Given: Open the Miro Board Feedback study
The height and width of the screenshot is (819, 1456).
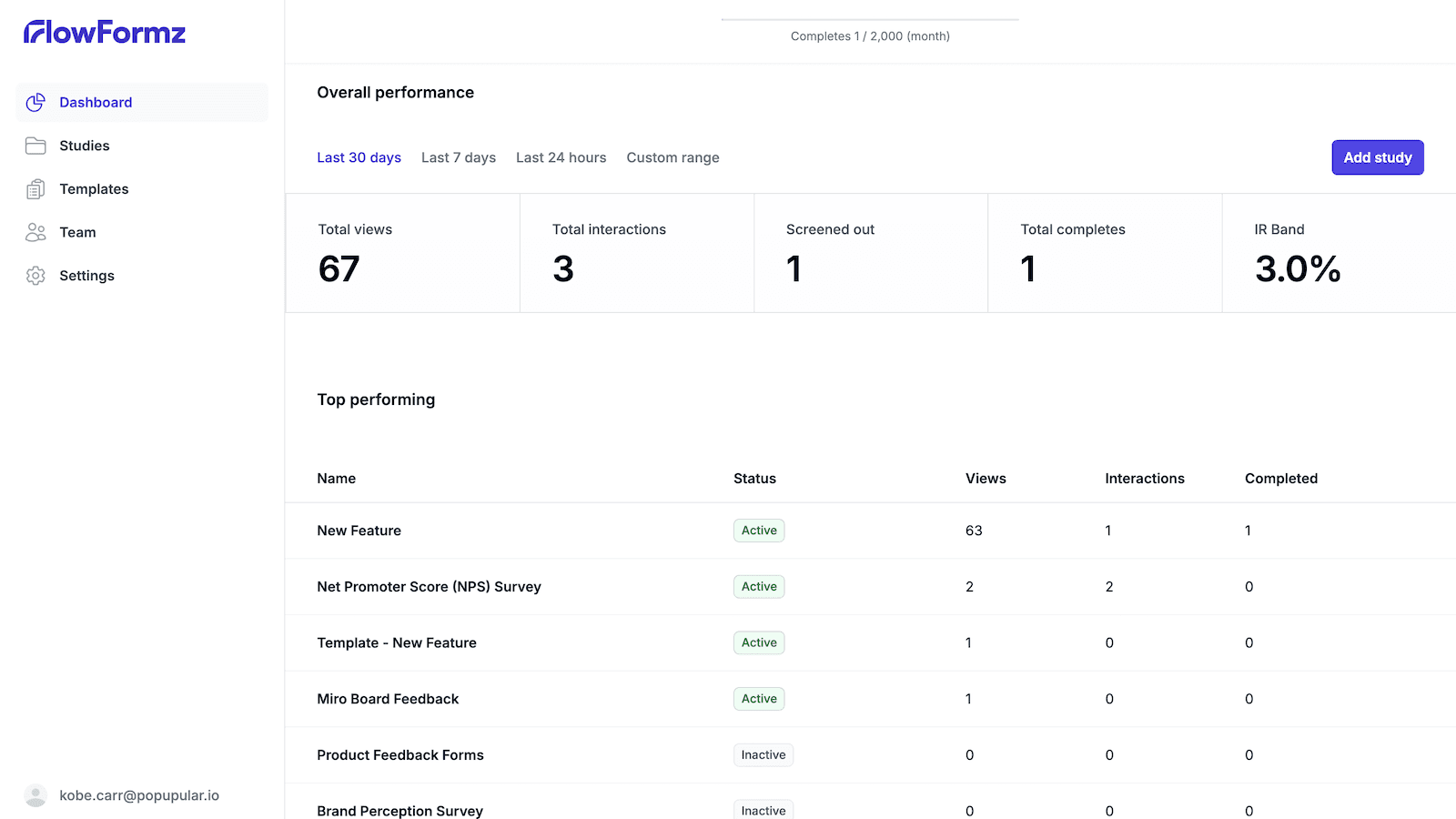Looking at the screenshot, I should 388,699.
